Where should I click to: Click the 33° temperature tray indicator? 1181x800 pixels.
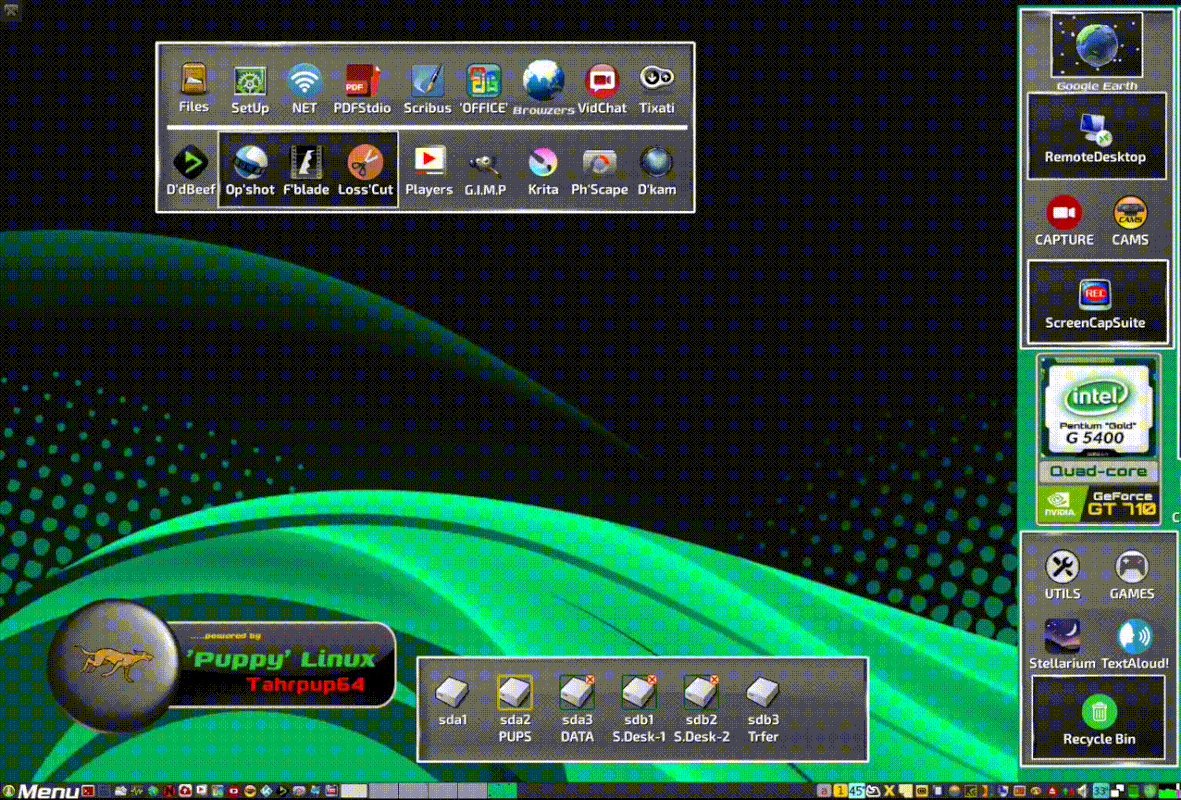(x=1101, y=791)
